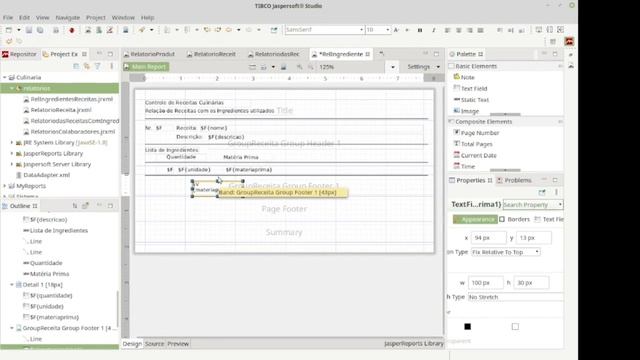640x360 pixels.
Task: Expand the MyReports project node
Action: click(x=4, y=186)
